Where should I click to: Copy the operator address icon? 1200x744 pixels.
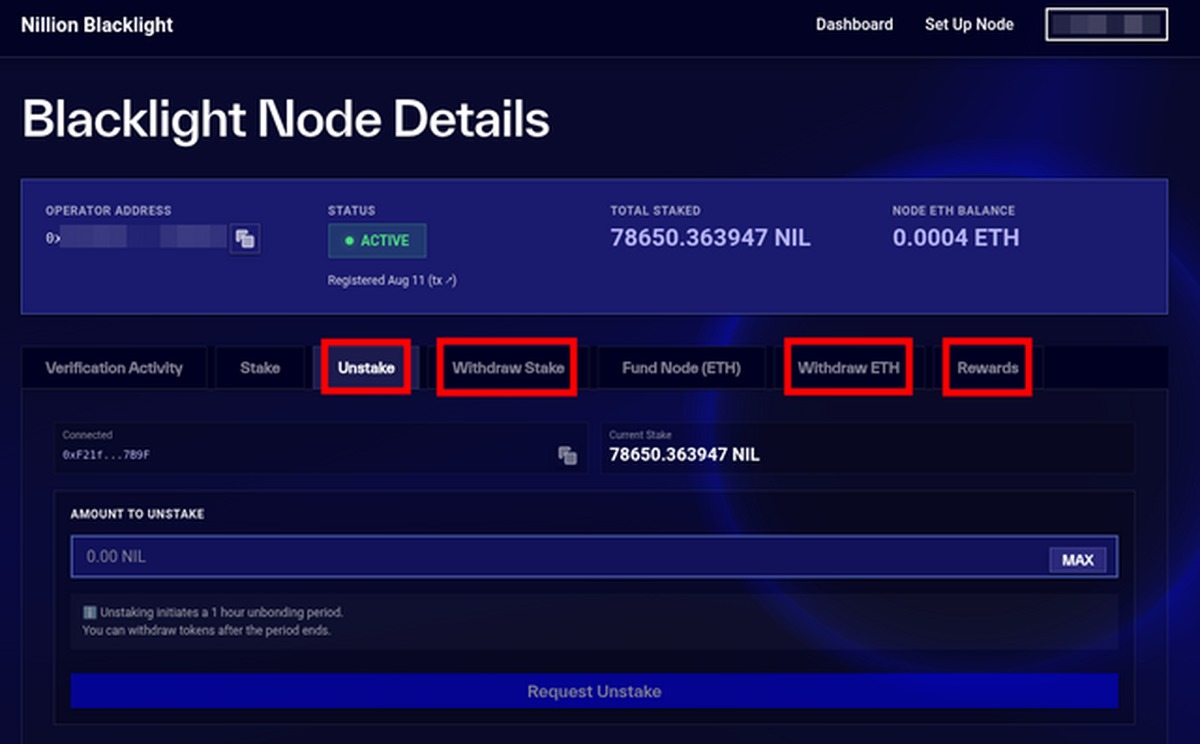(x=245, y=239)
